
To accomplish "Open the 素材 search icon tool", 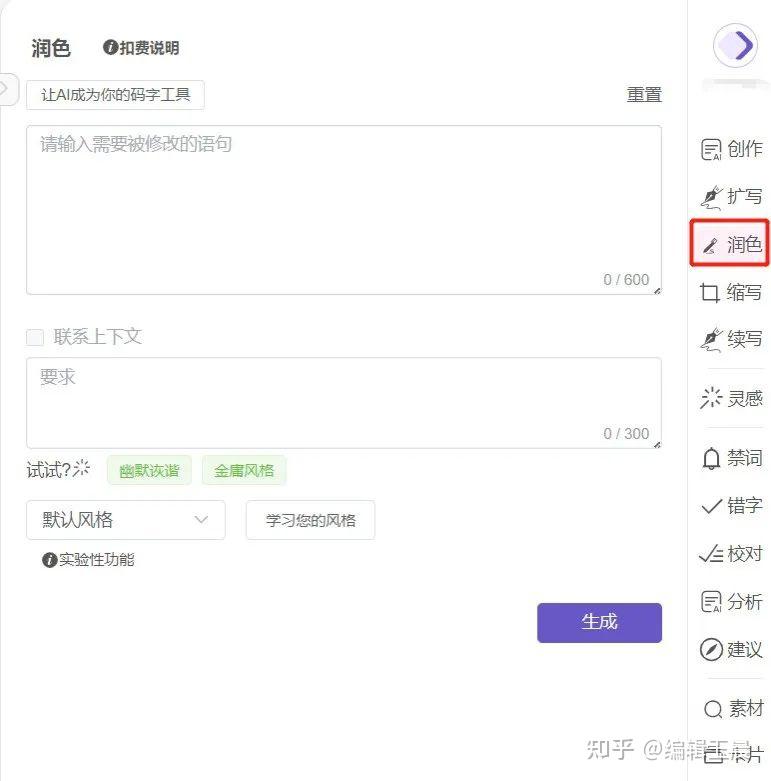I will coord(733,708).
